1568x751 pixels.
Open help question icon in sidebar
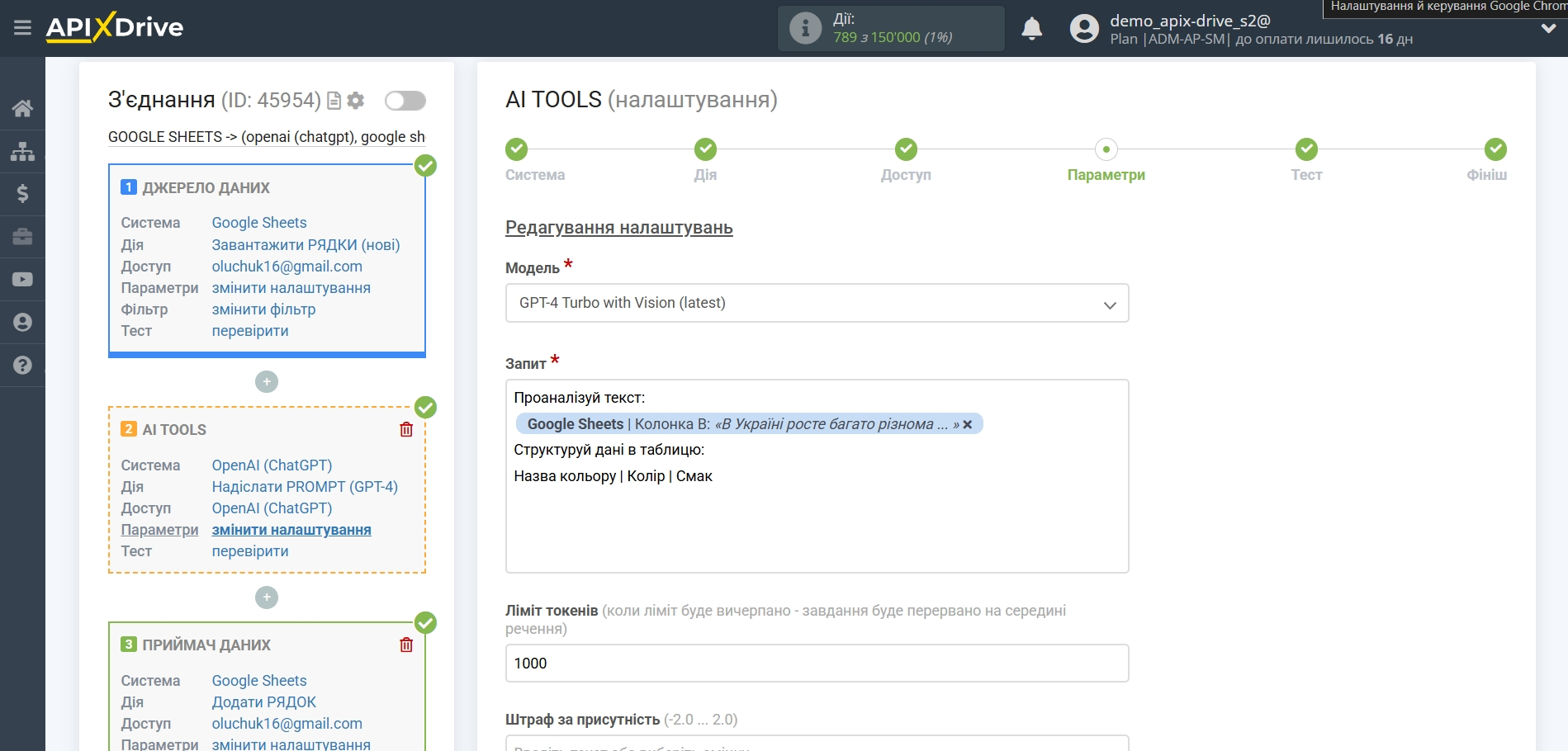pos(22,366)
